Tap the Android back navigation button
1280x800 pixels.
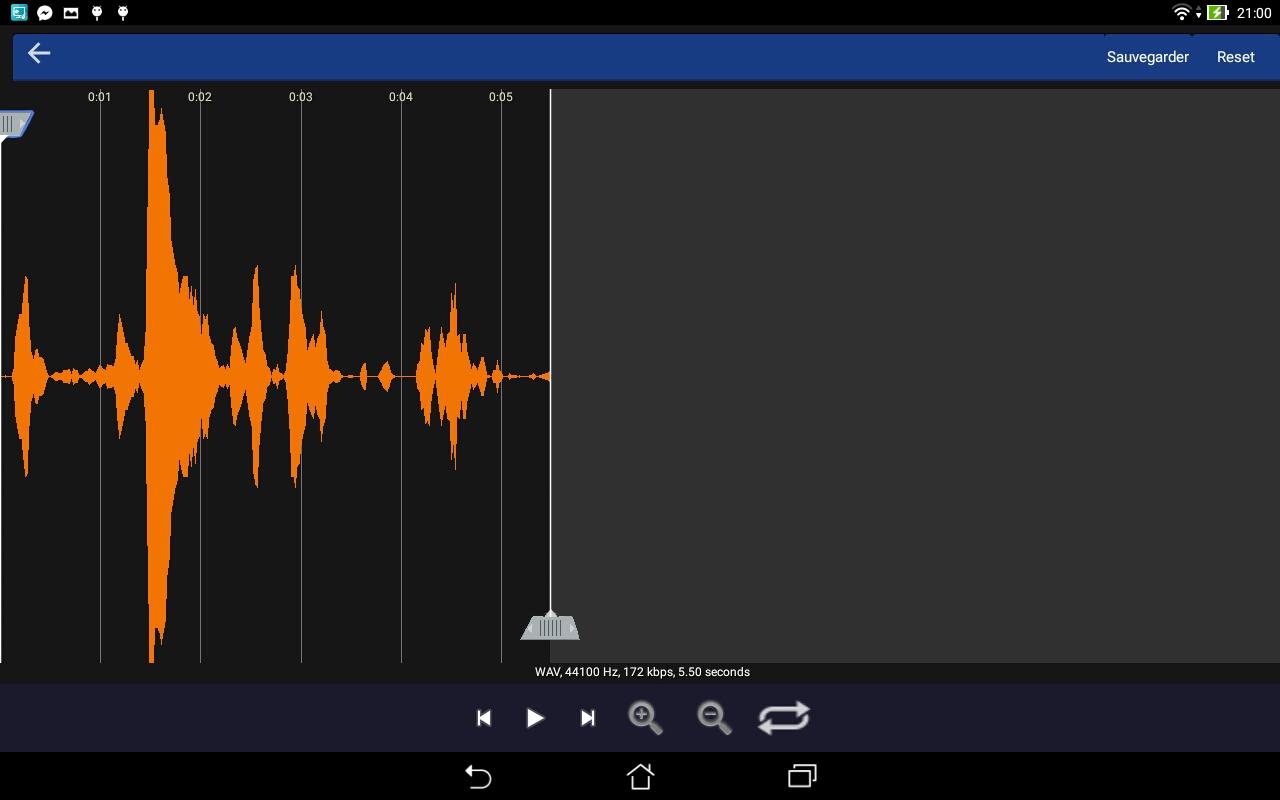[478, 776]
